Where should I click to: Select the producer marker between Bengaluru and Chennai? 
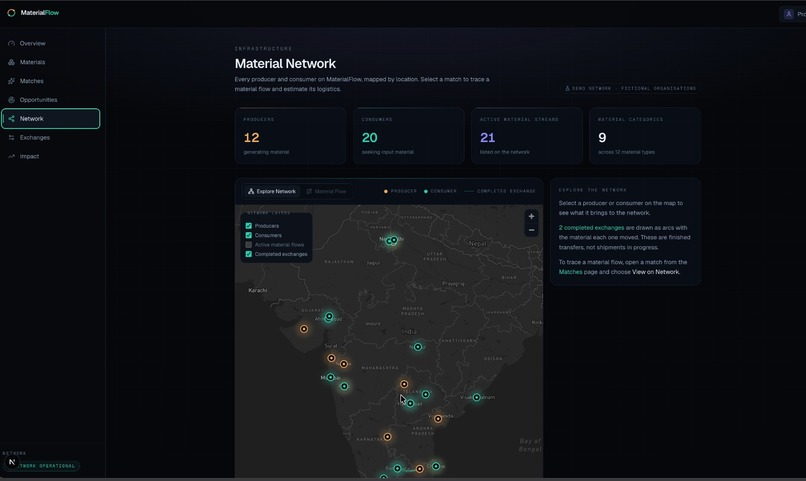click(419, 469)
